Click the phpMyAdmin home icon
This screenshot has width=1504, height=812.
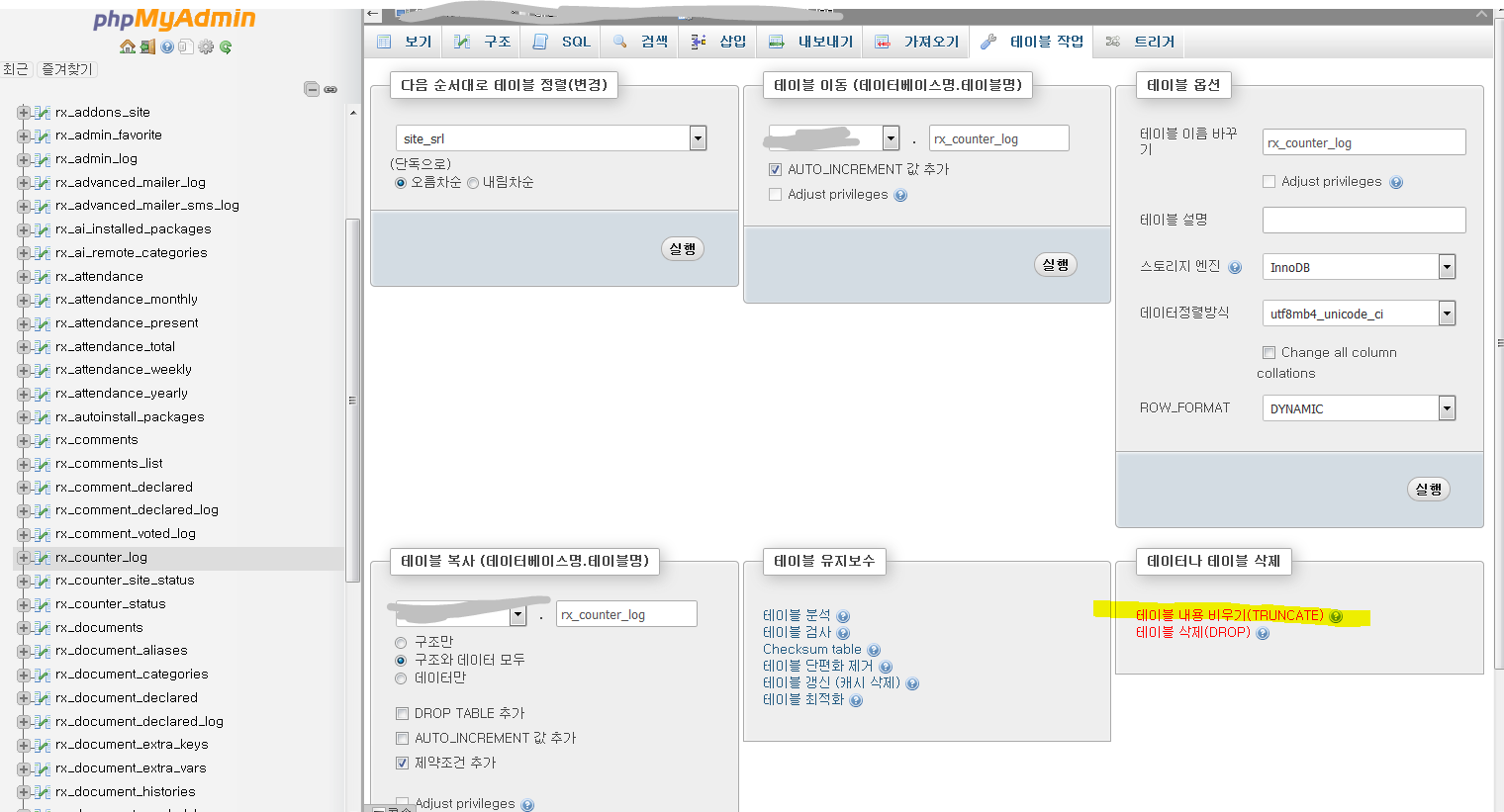127,46
